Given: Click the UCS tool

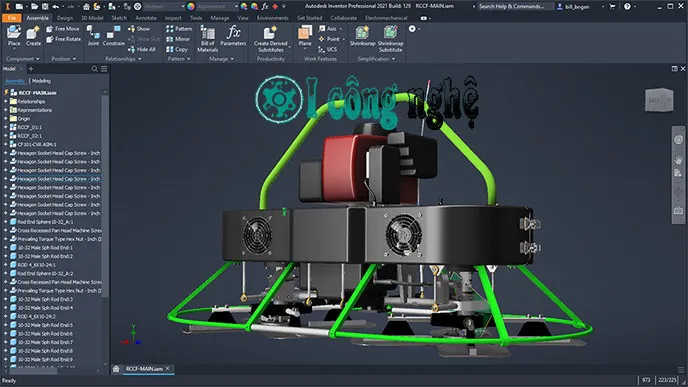Looking at the screenshot, I should (328, 50).
